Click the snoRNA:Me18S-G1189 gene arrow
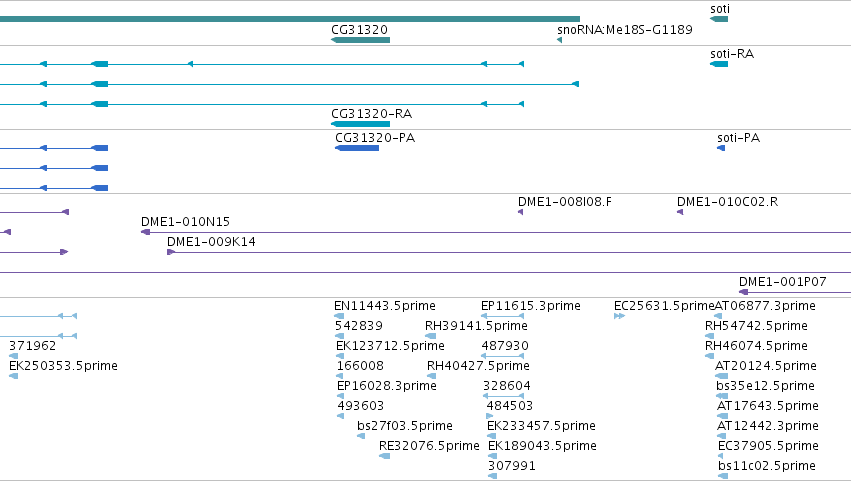This screenshot has width=851, height=481. pos(560,40)
